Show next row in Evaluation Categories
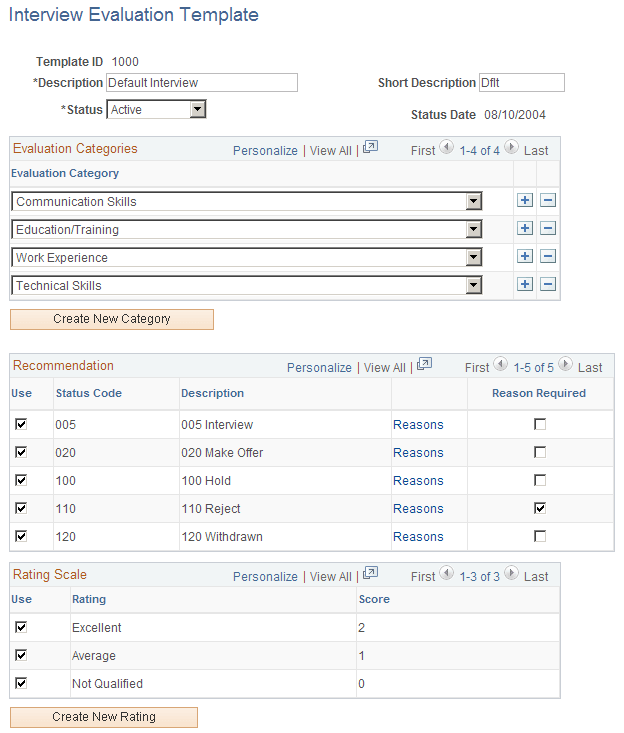The height and width of the screenshot is (733, 624). click(511, 148)
